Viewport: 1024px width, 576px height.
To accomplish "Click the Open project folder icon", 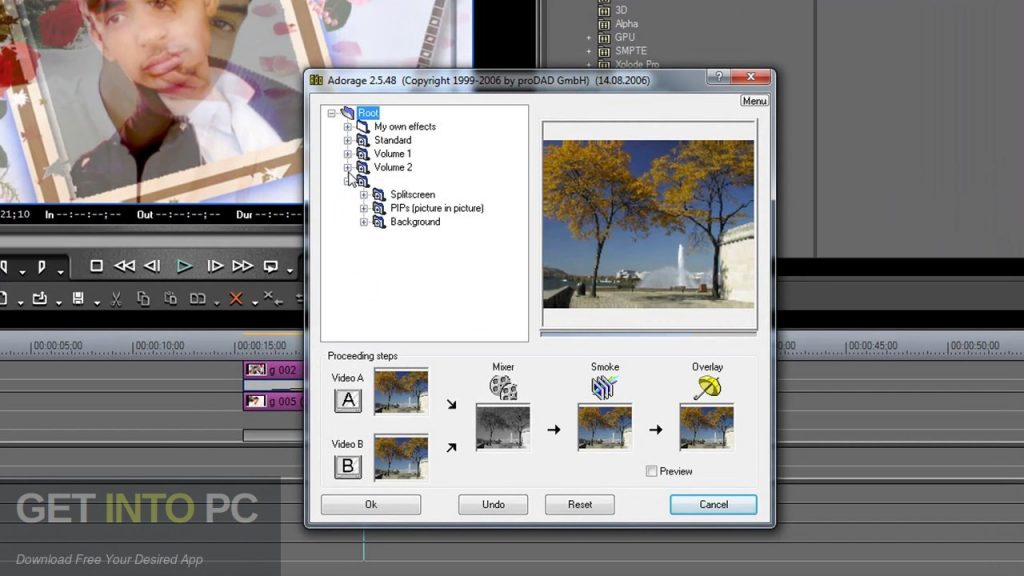I will [x=40, y=299].
